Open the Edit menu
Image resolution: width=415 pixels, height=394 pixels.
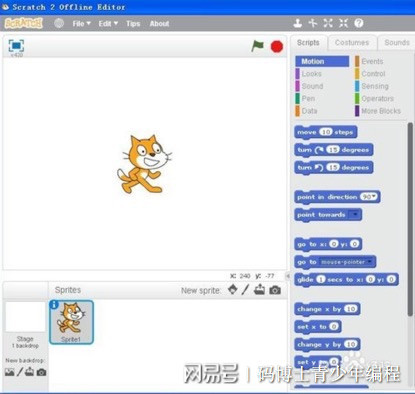click(x=108, y=24)
